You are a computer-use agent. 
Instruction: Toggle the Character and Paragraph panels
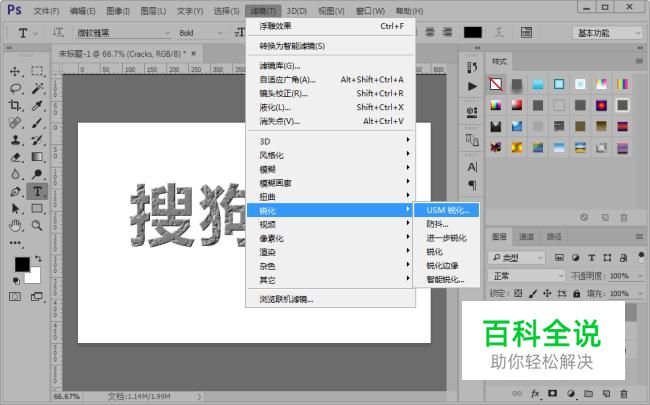pos(526,32)
